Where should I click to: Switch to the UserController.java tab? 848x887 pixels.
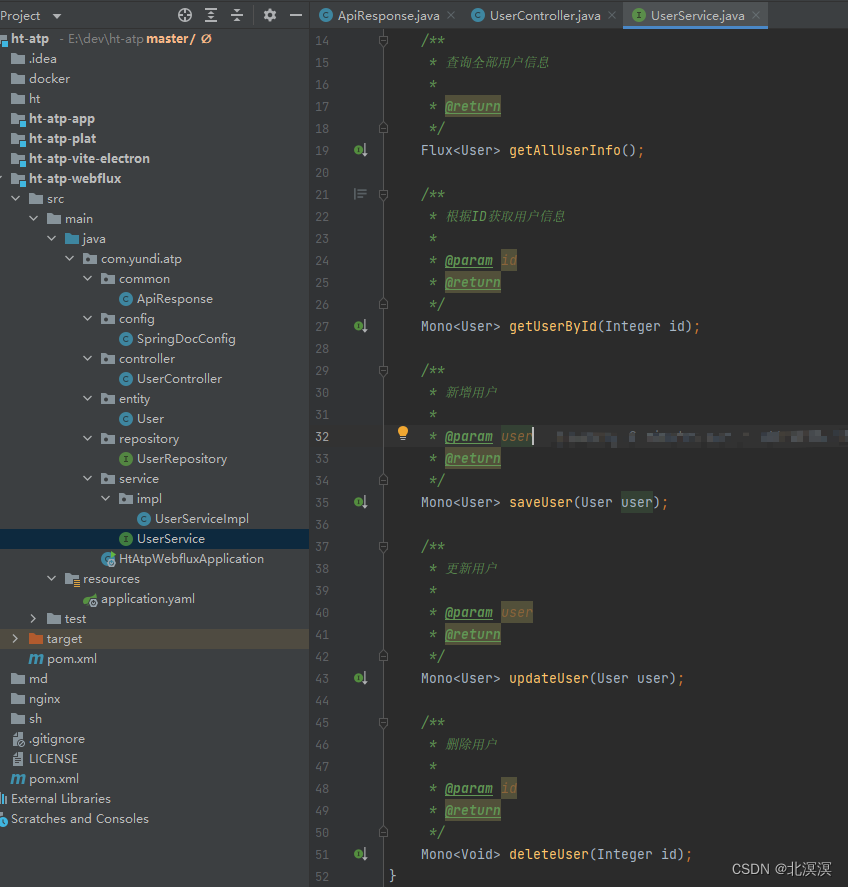click(545, 15)
